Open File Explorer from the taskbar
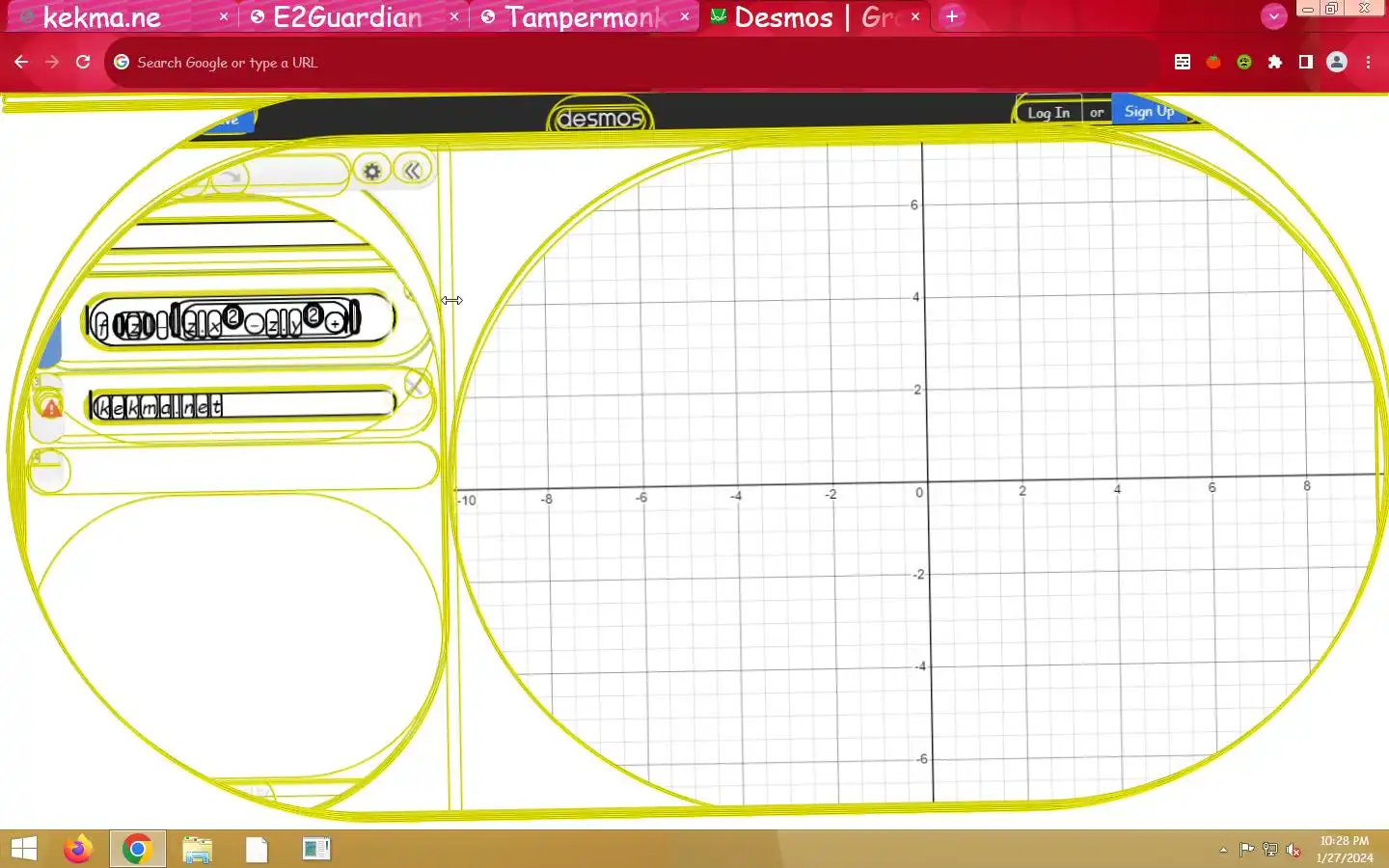1389x868 pixels. (197, 849)
